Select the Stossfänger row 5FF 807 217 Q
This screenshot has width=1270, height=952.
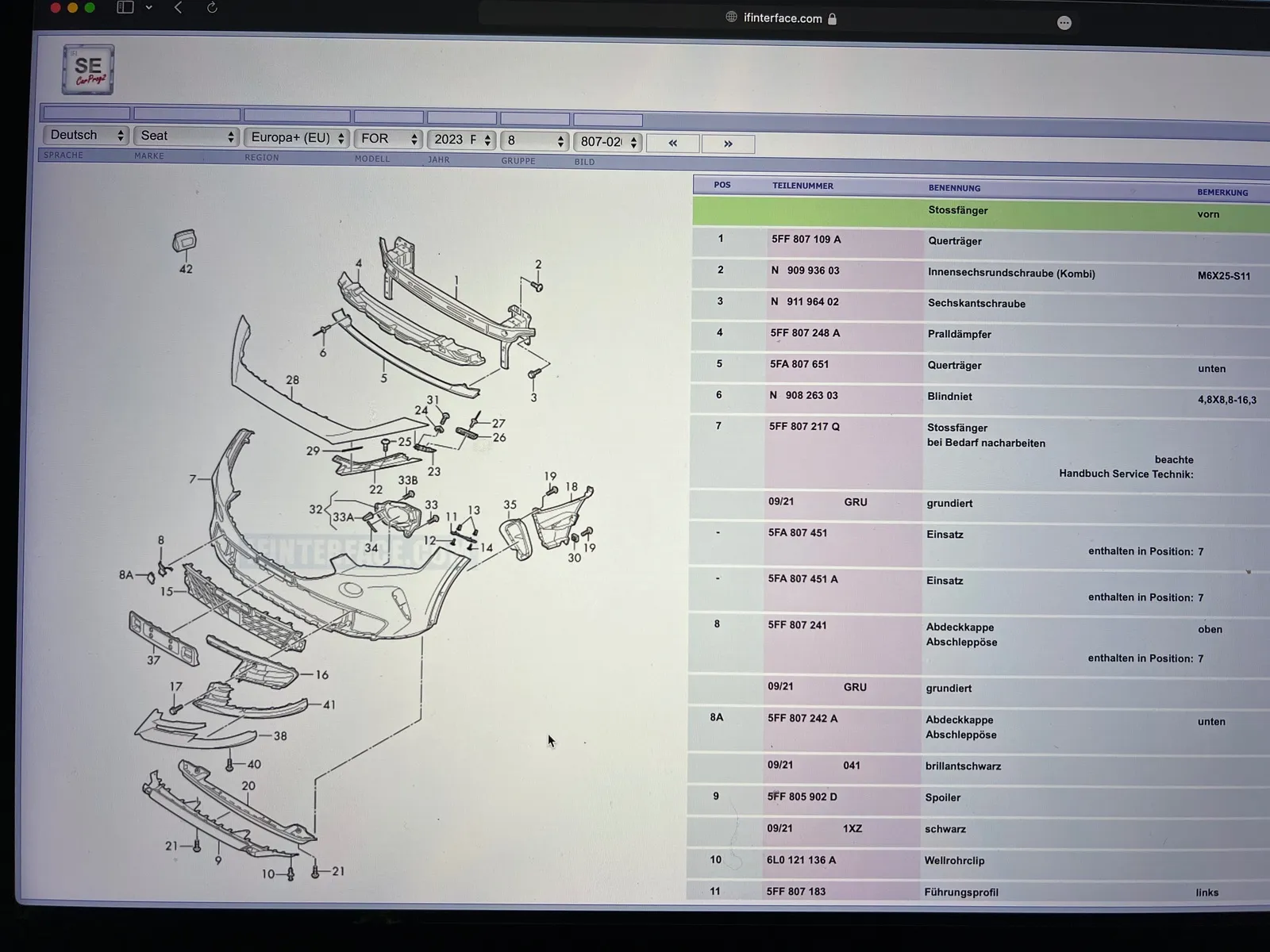(x=803, y=427)
